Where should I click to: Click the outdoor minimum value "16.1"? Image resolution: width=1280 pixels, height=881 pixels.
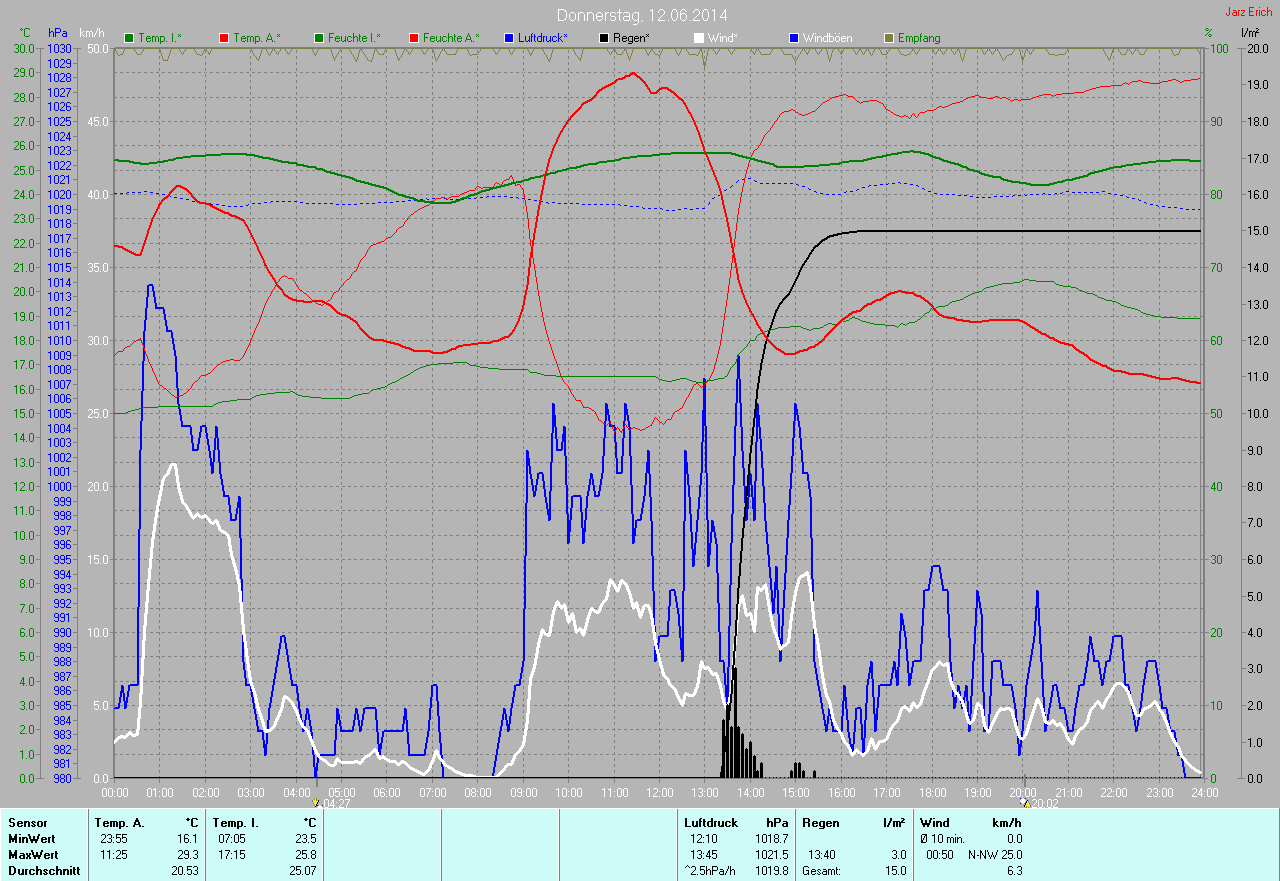click(188, 839)
